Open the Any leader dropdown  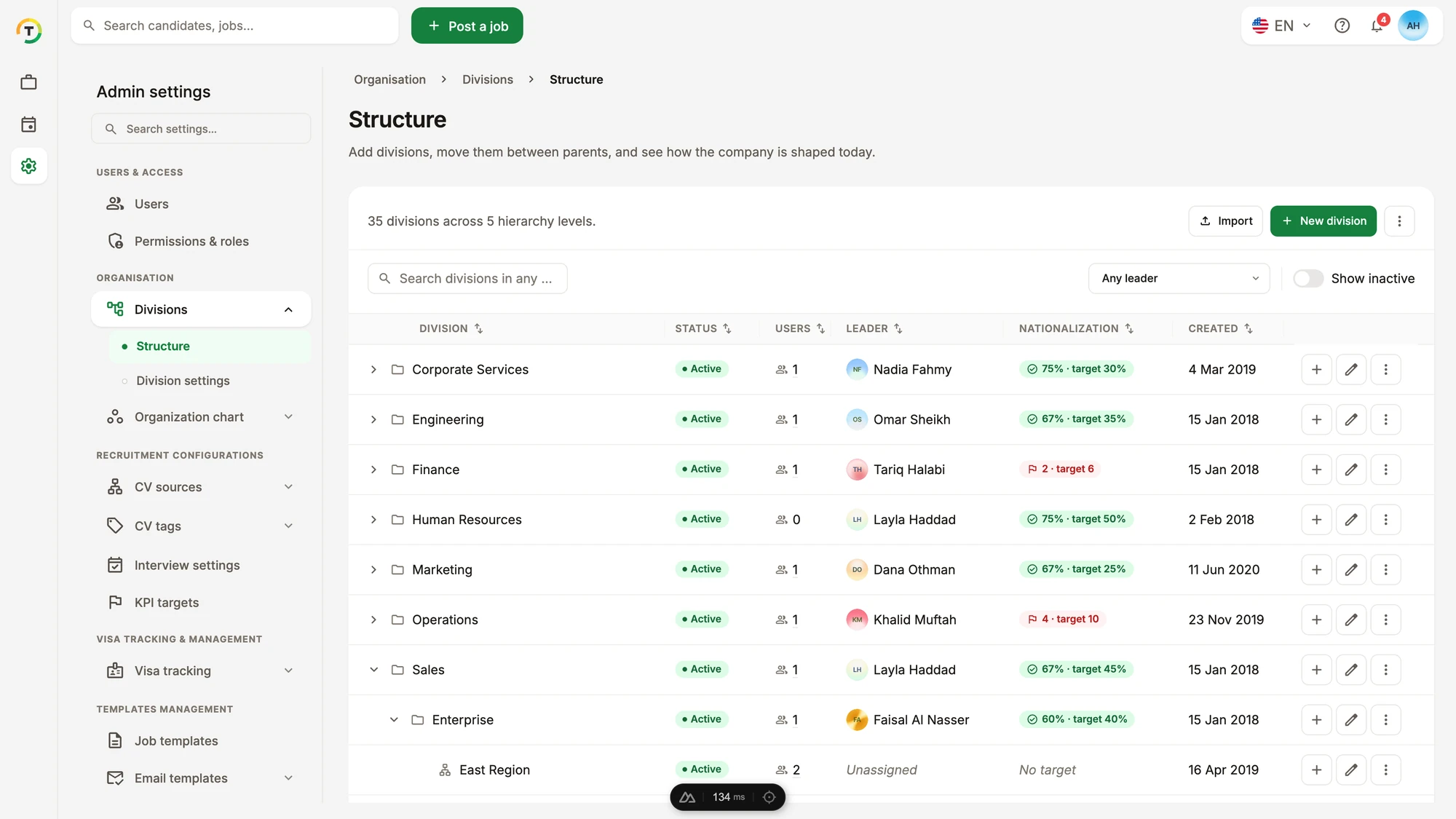point(1179,278)
